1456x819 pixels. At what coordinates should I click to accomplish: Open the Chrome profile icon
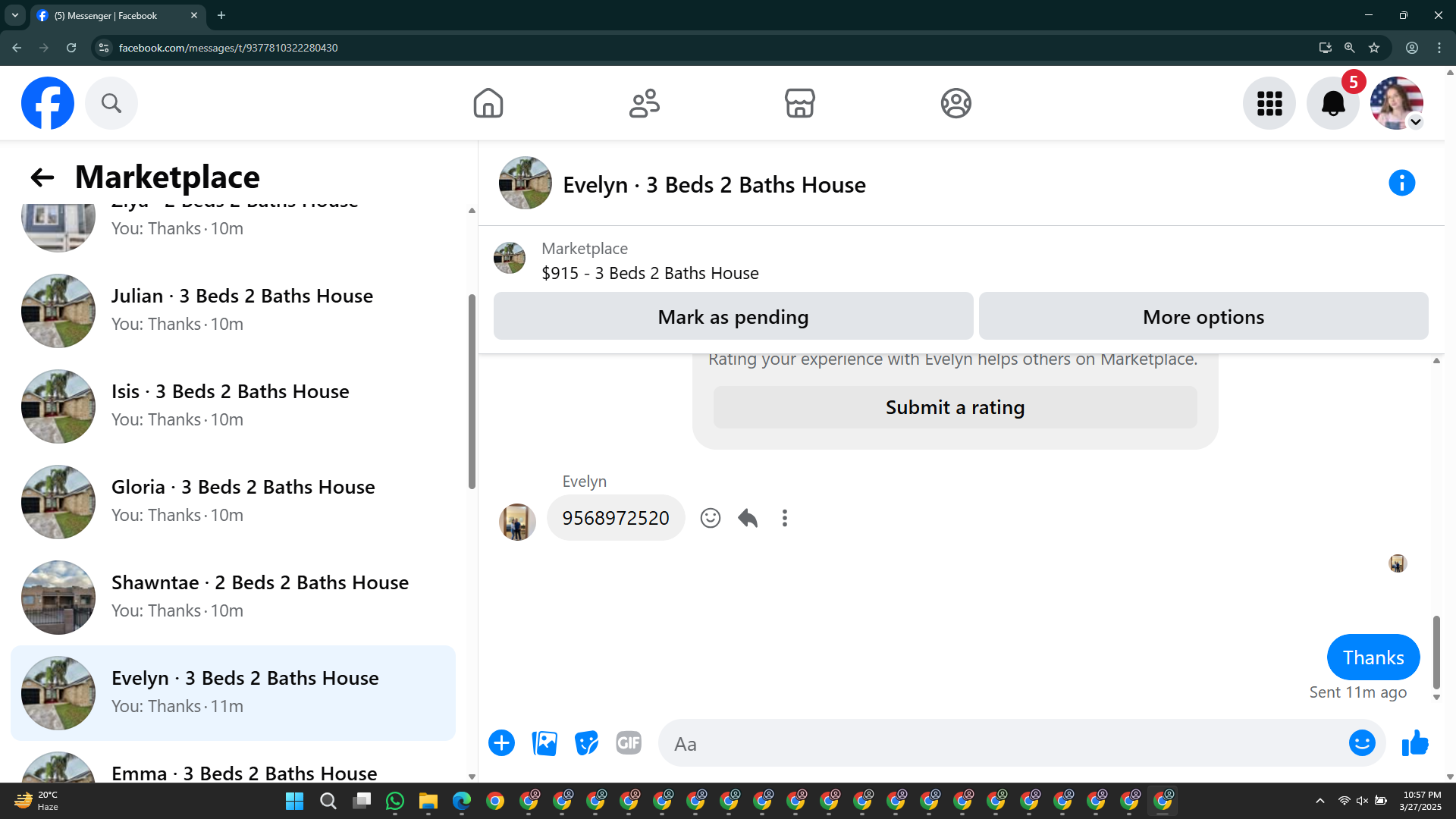click(1412, 48)
